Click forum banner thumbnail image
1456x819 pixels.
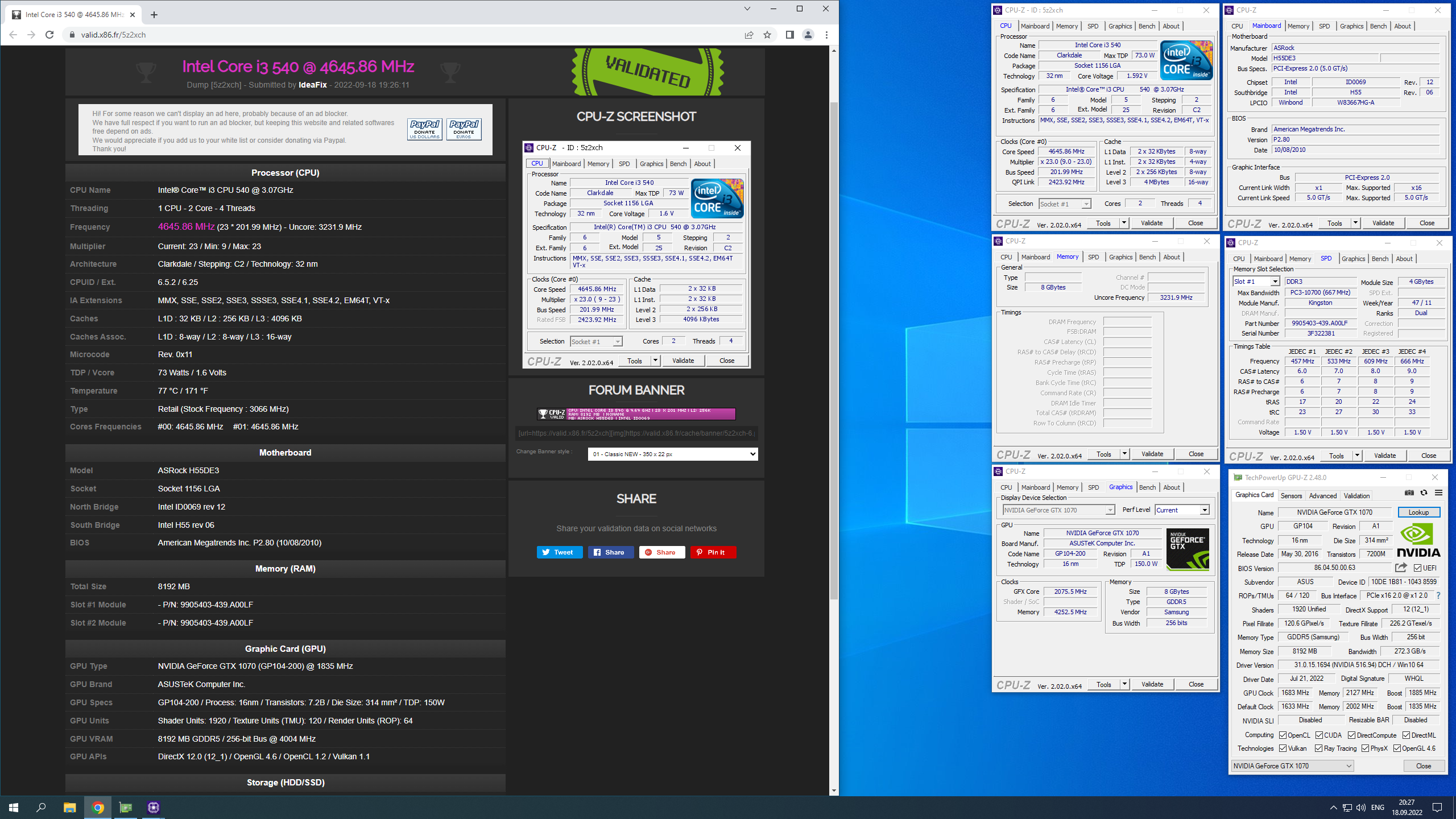[x=636, y=414]
